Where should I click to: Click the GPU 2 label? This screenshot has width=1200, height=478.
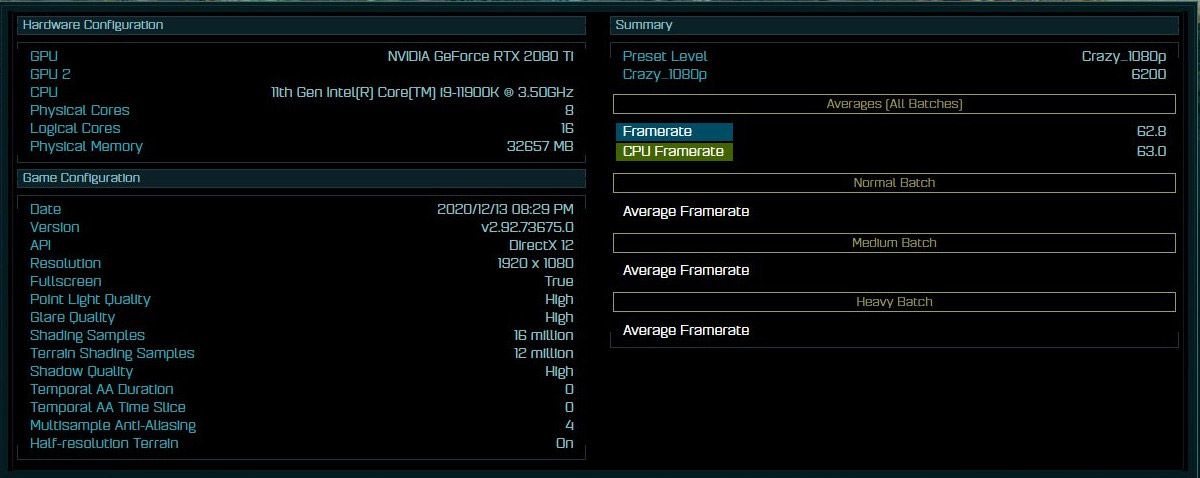50,74
